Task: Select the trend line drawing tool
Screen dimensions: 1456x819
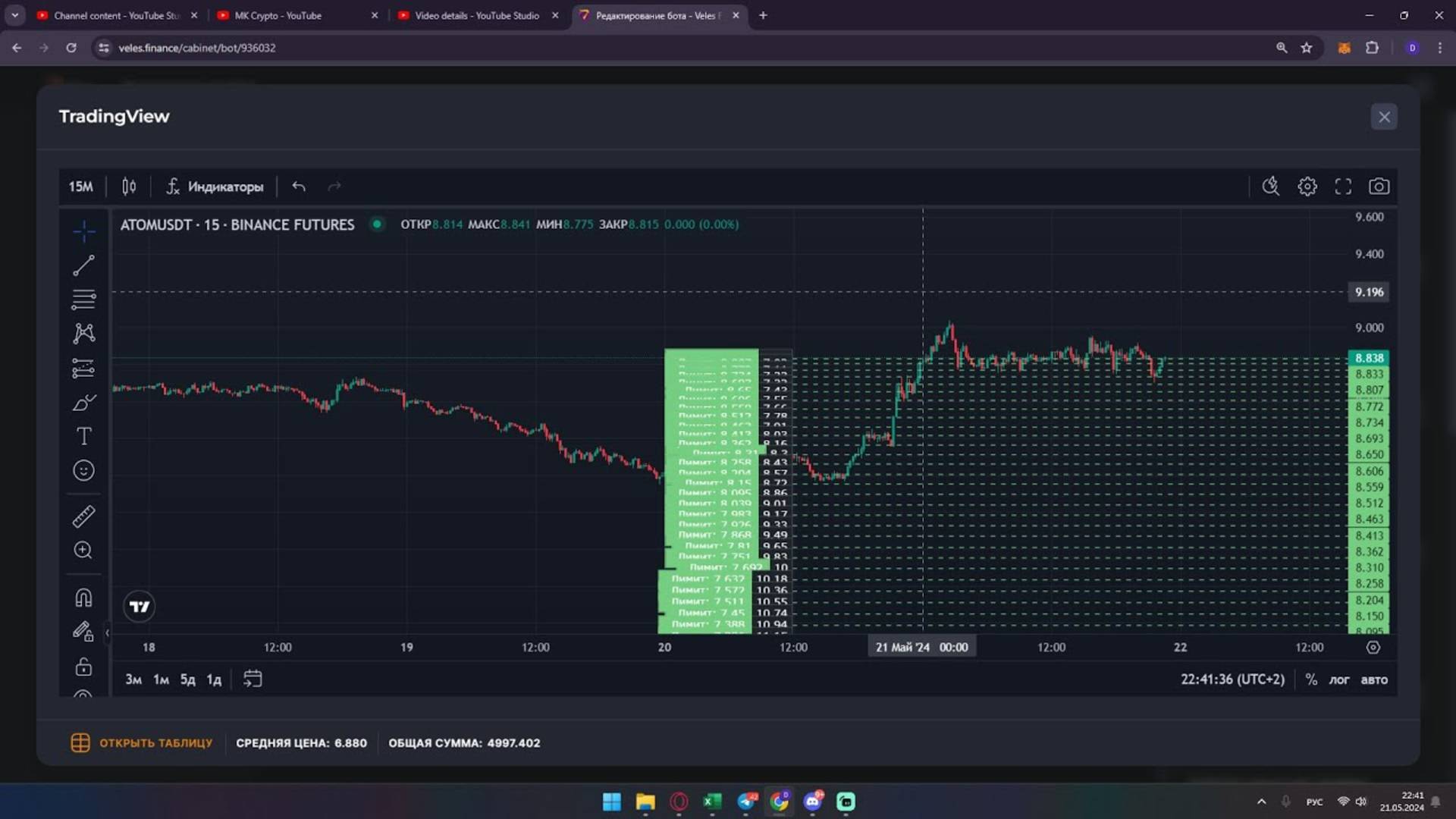Action: (83, 265)
